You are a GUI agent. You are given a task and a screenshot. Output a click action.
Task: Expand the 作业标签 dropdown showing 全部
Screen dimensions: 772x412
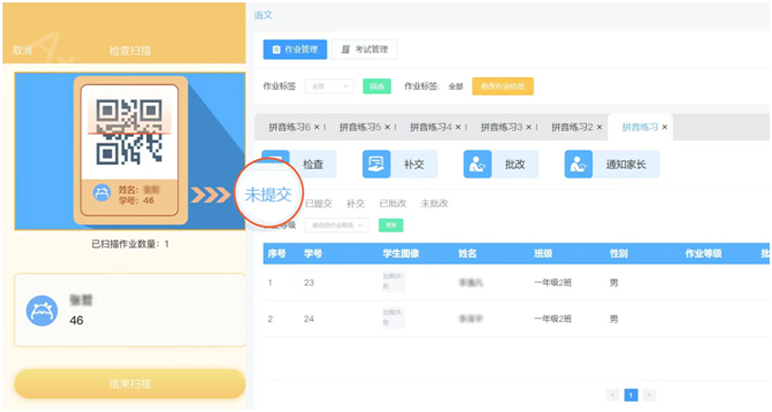pos(329,86)
